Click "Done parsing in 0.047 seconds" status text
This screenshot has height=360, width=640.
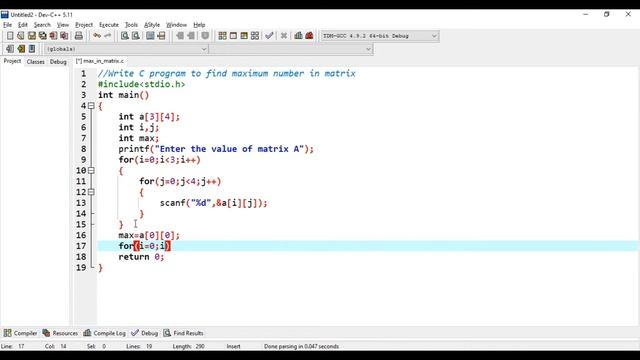[x=301, y=346]
